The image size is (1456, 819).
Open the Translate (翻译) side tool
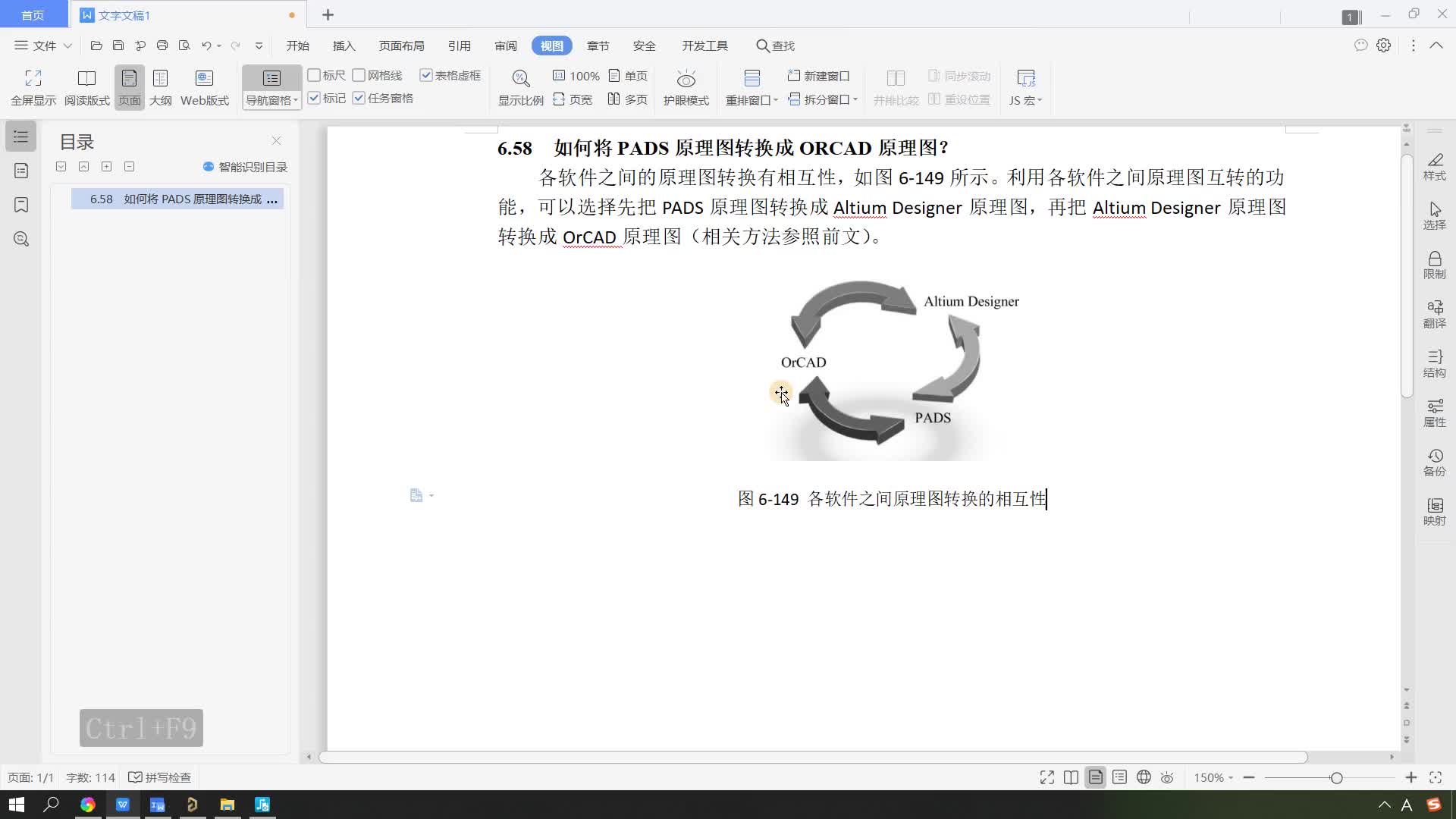1434,315
